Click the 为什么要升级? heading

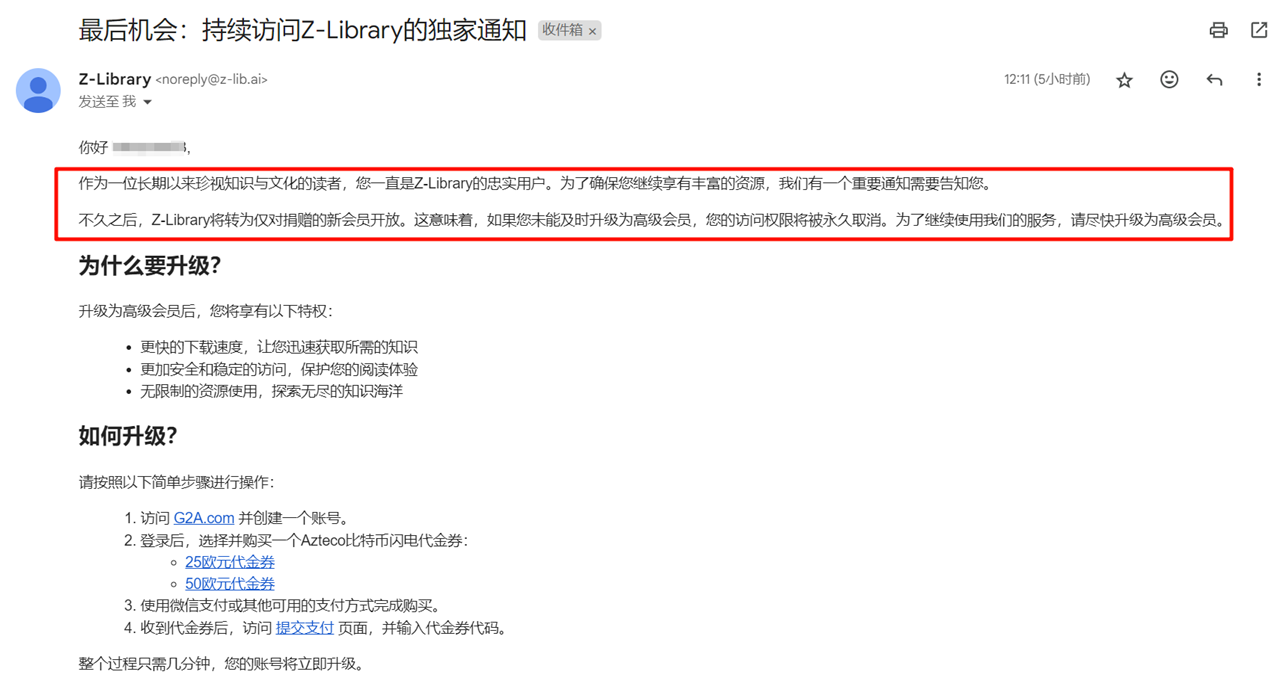pyautogui.click(x=150, y=266)
